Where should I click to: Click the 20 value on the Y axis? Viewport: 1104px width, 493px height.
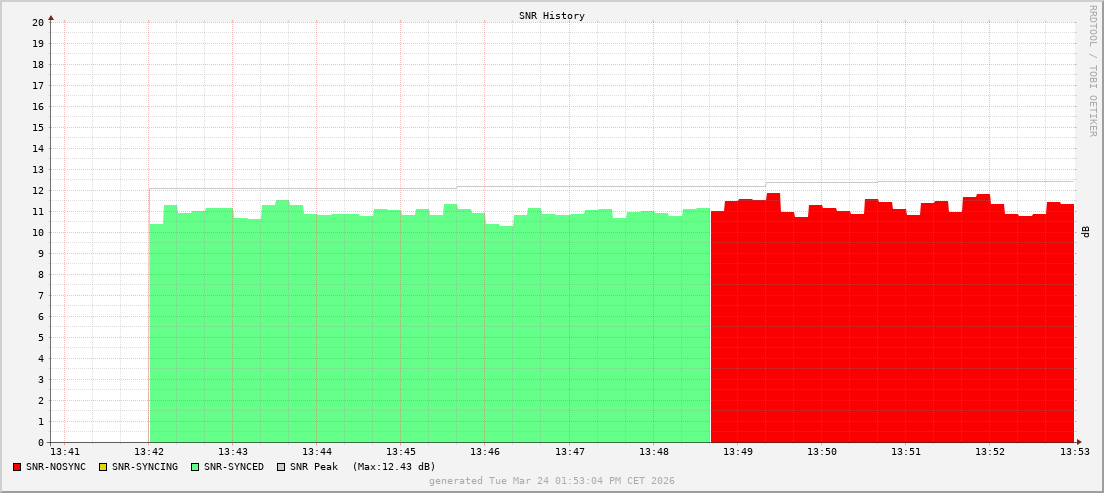(x=37, y=22)
